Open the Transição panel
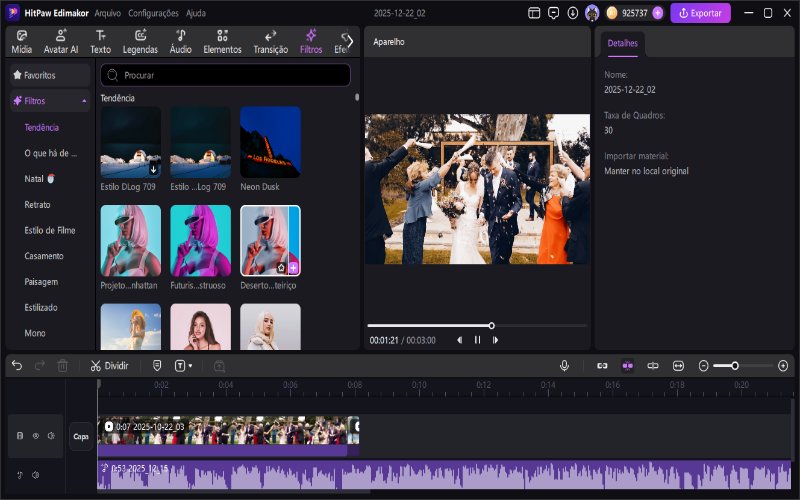Image resolution: width=800 pixels, height=500 pixels. [270, 42]
